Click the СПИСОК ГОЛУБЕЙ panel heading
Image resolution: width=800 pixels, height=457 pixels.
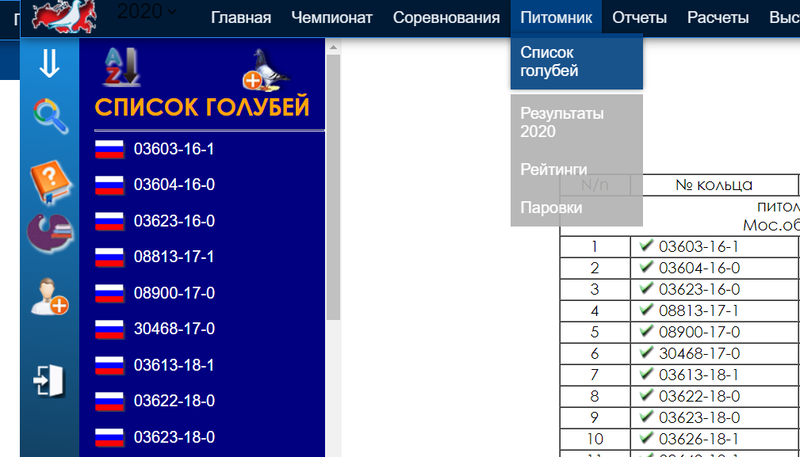pyautogui.click(x=202, y=108)
